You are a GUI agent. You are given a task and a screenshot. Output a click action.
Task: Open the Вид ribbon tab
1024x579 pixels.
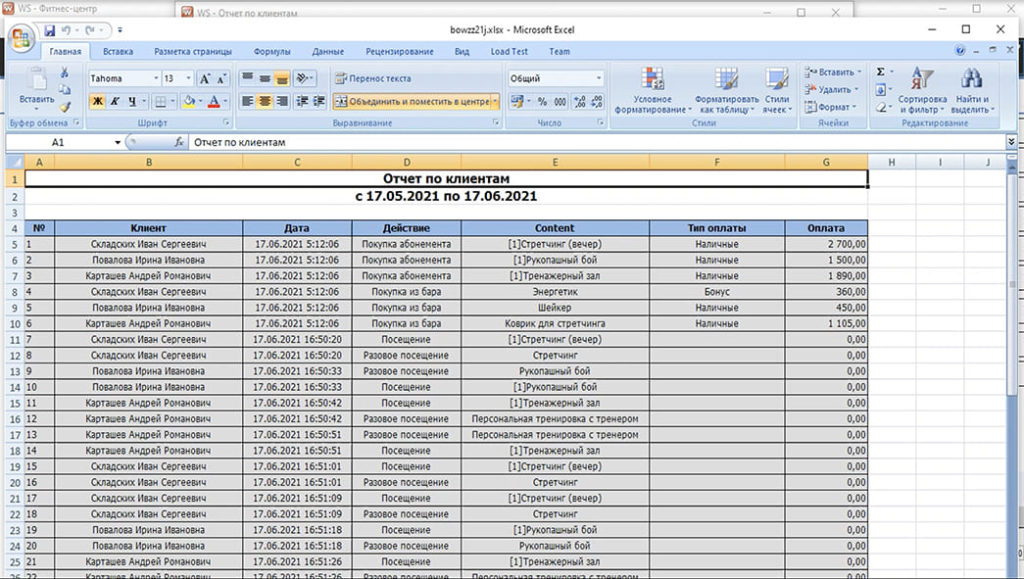[x=462, y=51]
